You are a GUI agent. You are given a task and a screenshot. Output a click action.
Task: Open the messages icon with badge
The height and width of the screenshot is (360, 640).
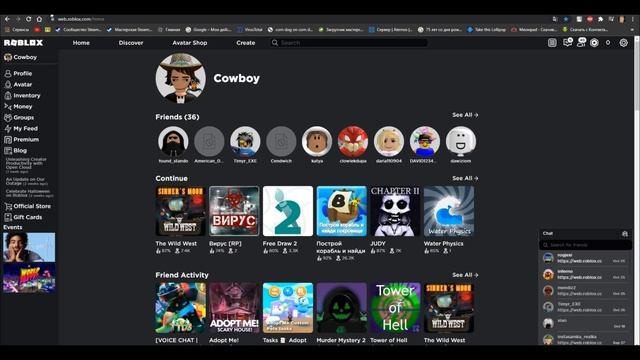567,42
